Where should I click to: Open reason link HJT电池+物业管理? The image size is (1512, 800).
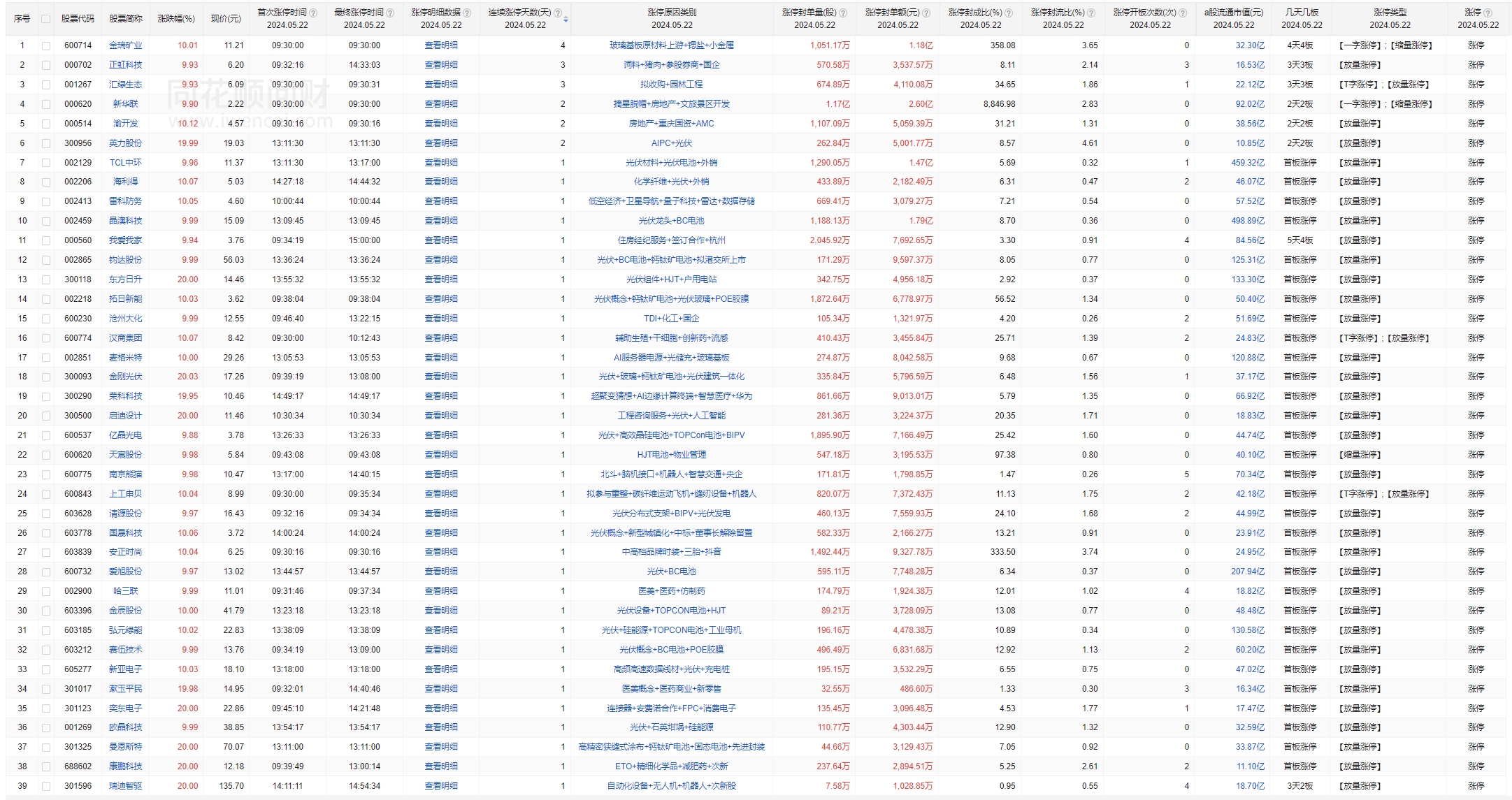pyautogui.click(x=672, y=455)
